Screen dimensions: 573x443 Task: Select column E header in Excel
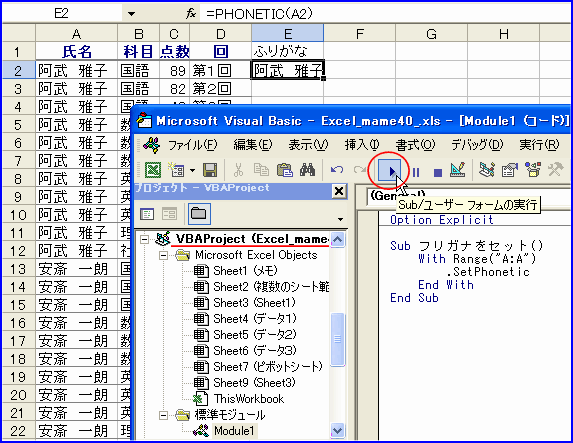288,34
